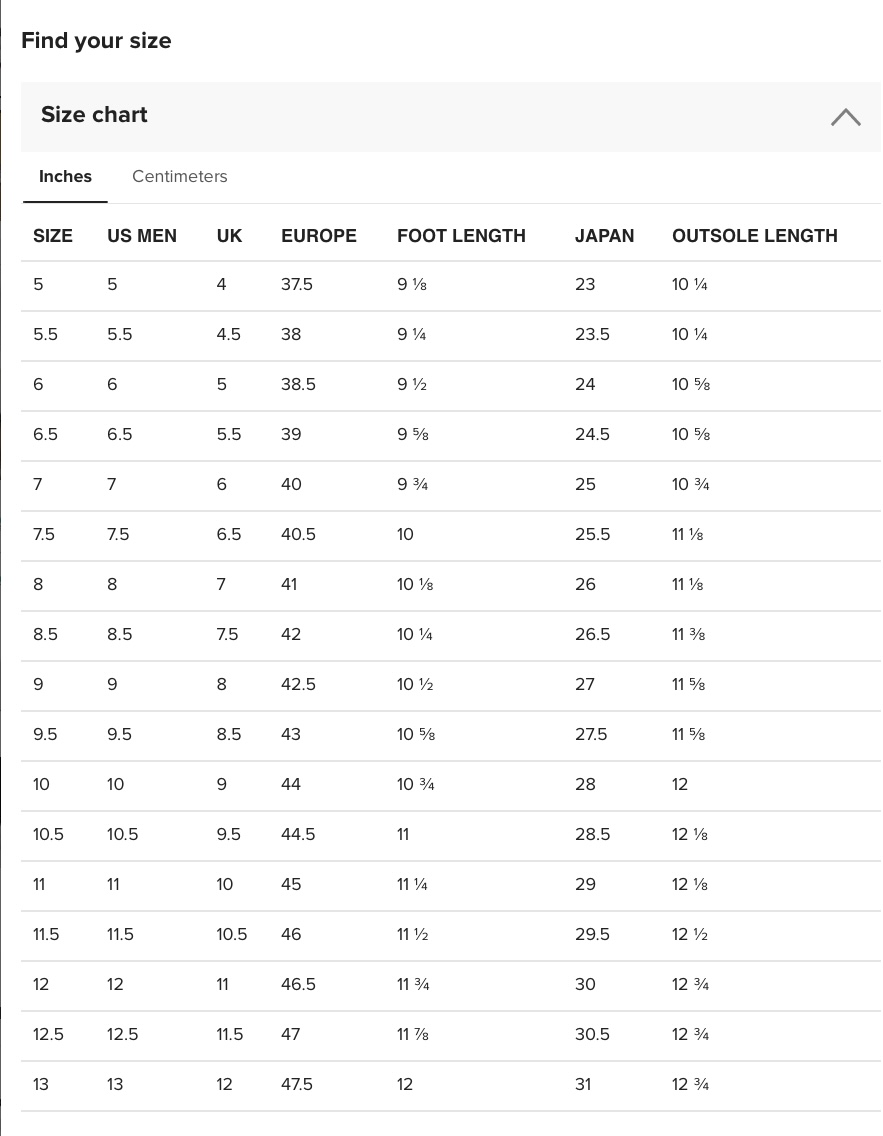Click the UK column header
Image resolution: width=883 pixels, height=1136 pixels.
(229, 236)
